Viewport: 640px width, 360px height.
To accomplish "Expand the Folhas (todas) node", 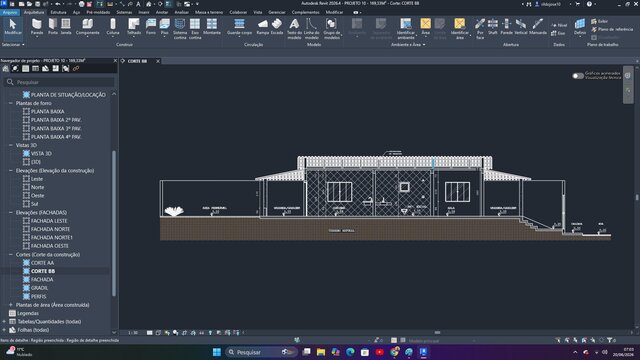I will (4, 330).
